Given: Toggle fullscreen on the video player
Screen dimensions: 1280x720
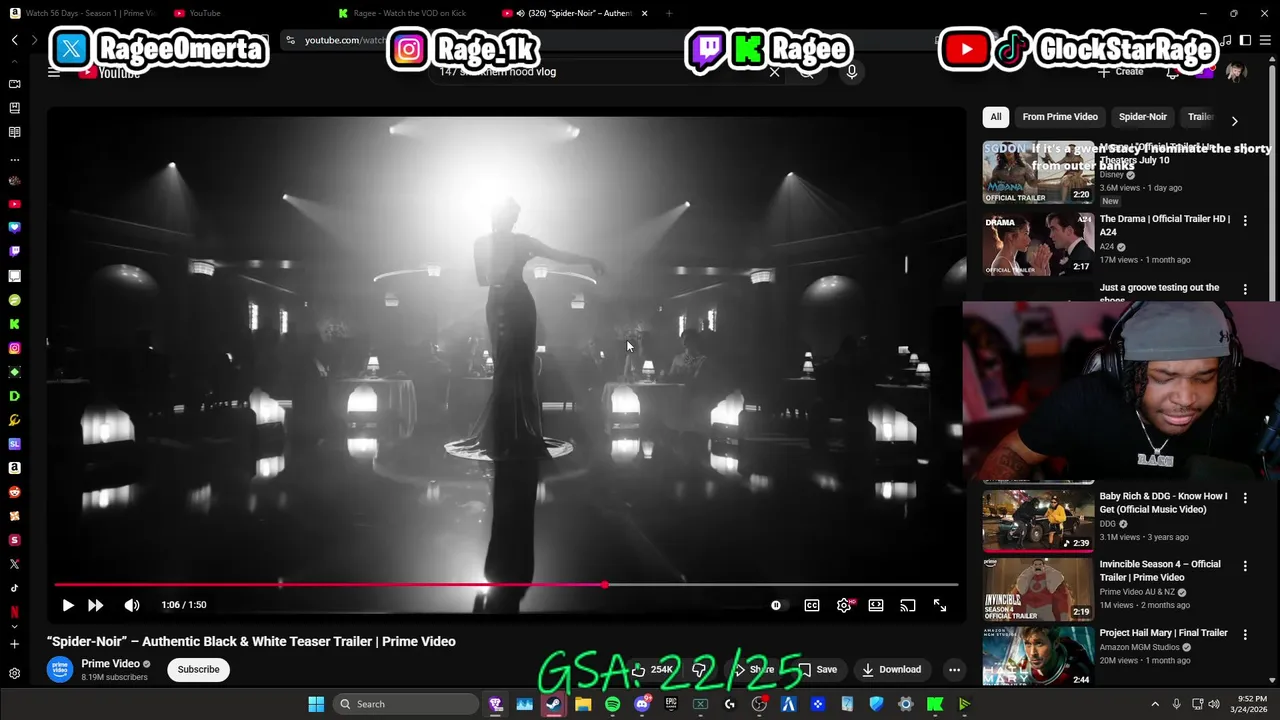Looking at the screenshot, I should pos(940,605).
